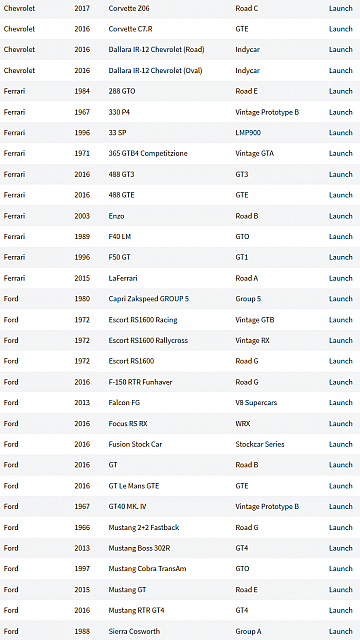Image resolution: width=360 pixels, height=640 pixels.
Task: Launch the Corvette C7.R GTE car
Action: 340,29
